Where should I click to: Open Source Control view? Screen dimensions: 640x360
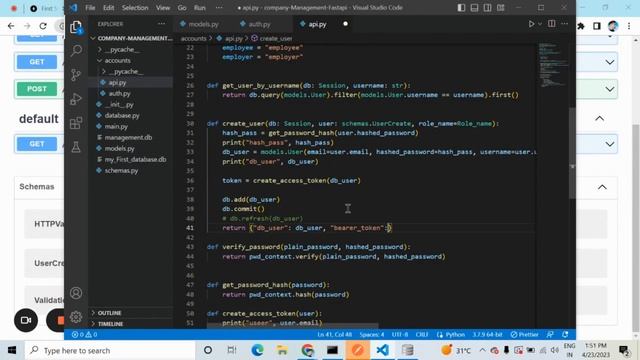pos(76,75)
